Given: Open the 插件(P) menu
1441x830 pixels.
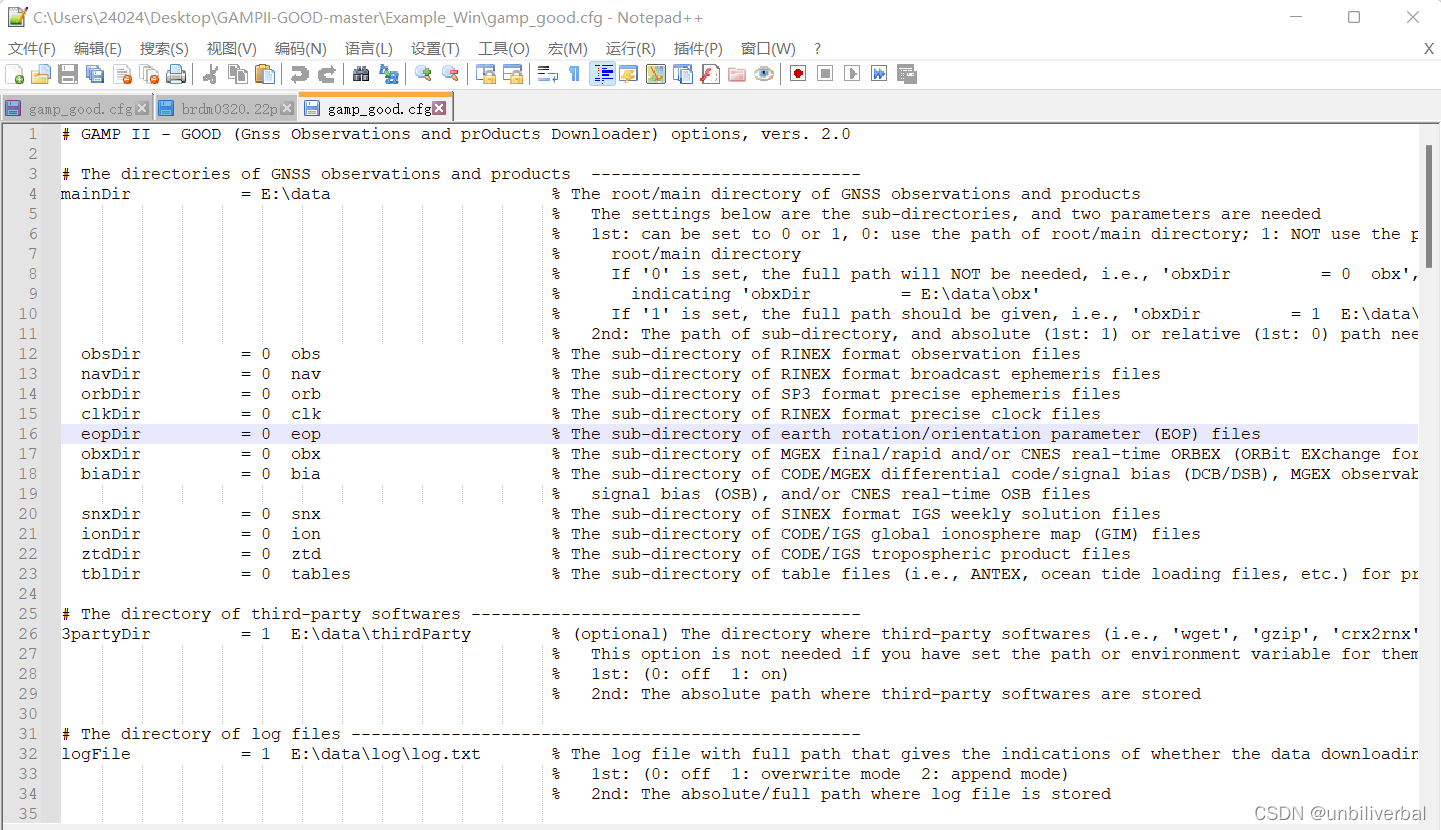Looking at the screenshot, I should pos(698,49).
